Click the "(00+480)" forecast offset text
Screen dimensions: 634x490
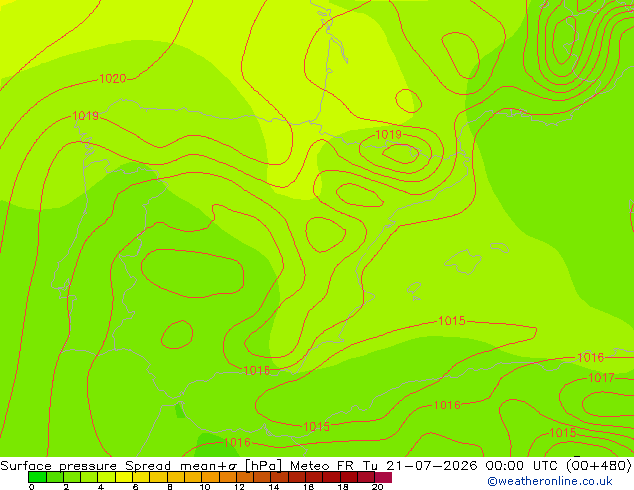(599, 466)
